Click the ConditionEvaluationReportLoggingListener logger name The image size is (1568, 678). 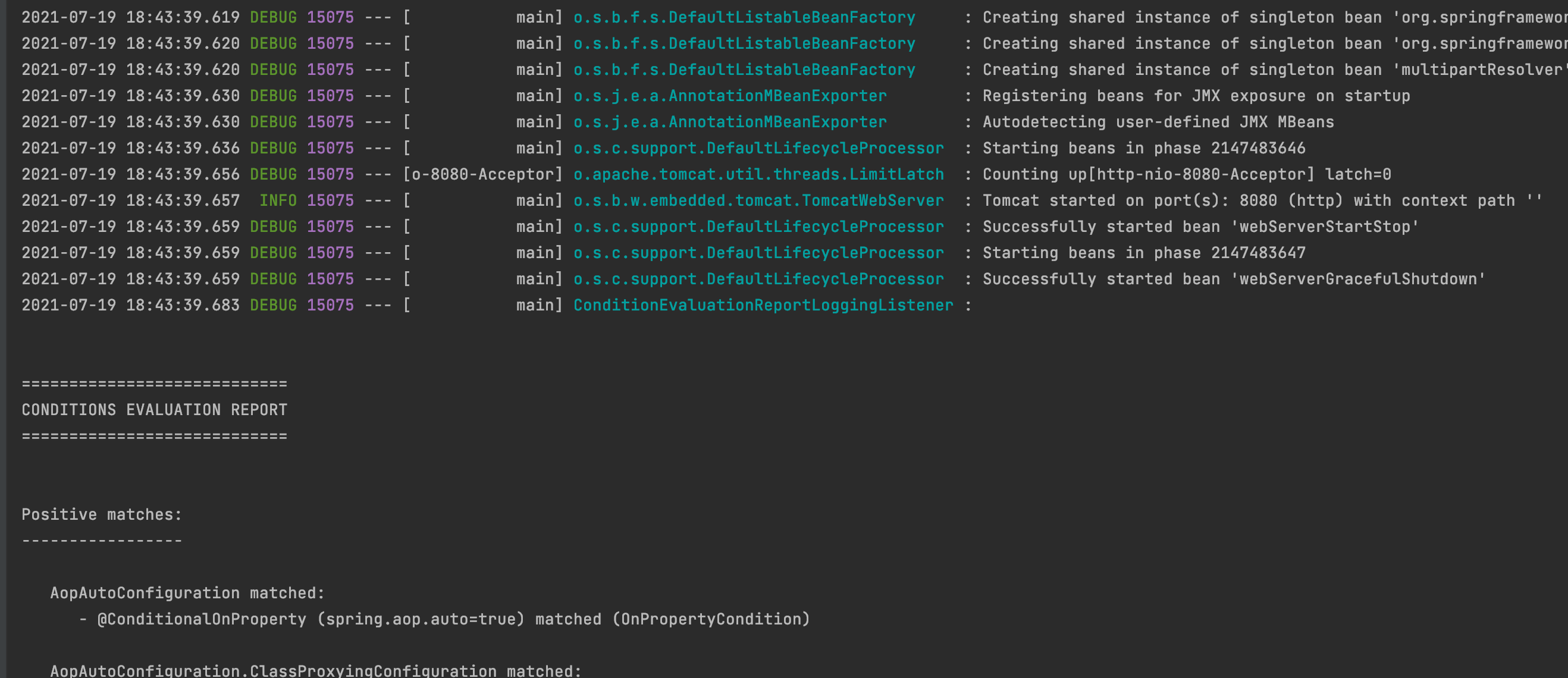pyautogui.click(x=763, y=305)
